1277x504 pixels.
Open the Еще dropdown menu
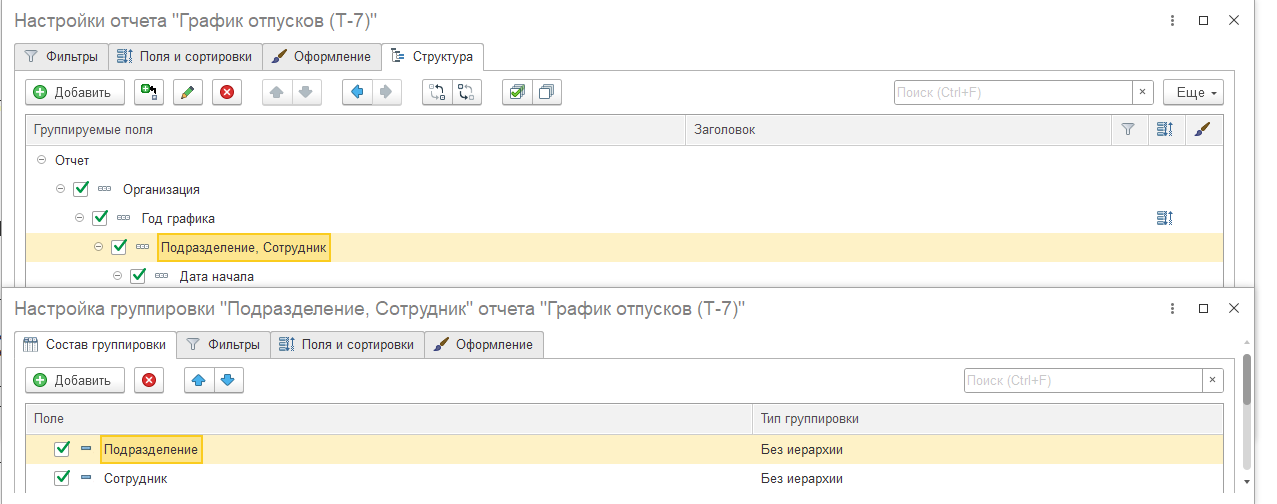pos(1193,92)
